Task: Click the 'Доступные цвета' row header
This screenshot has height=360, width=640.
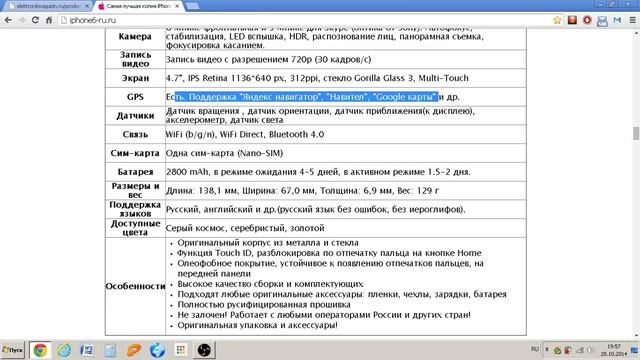Action: [x=135, y=228]
